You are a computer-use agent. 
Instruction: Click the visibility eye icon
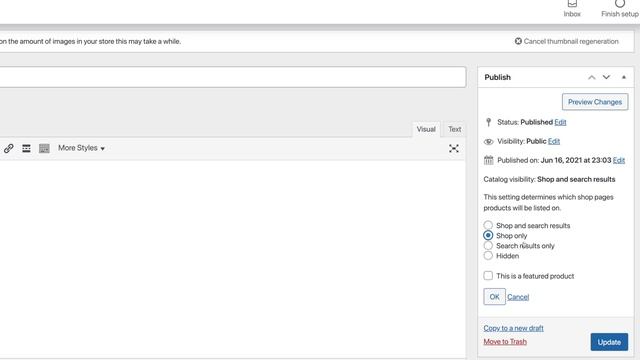coord(489,142)
